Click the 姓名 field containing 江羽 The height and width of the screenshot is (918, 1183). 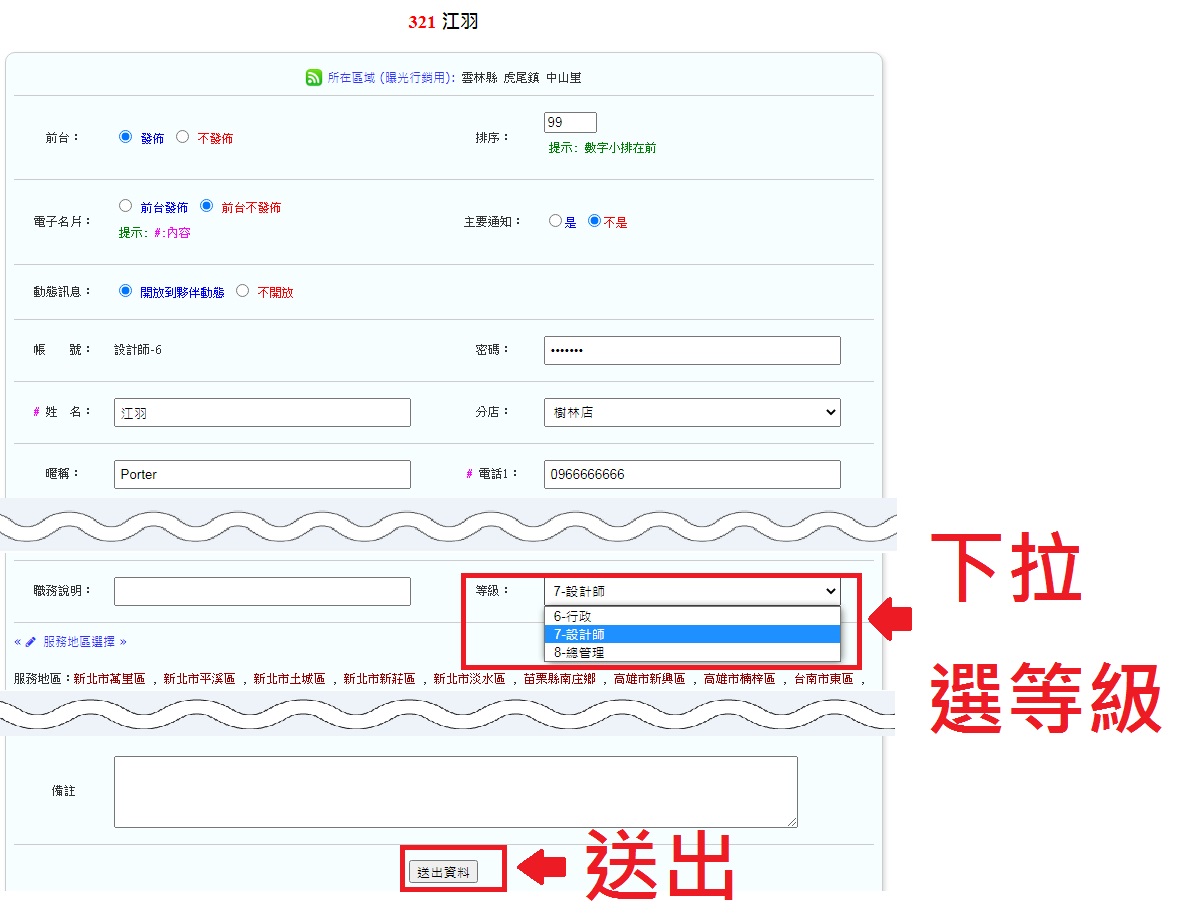pos(262,412)
